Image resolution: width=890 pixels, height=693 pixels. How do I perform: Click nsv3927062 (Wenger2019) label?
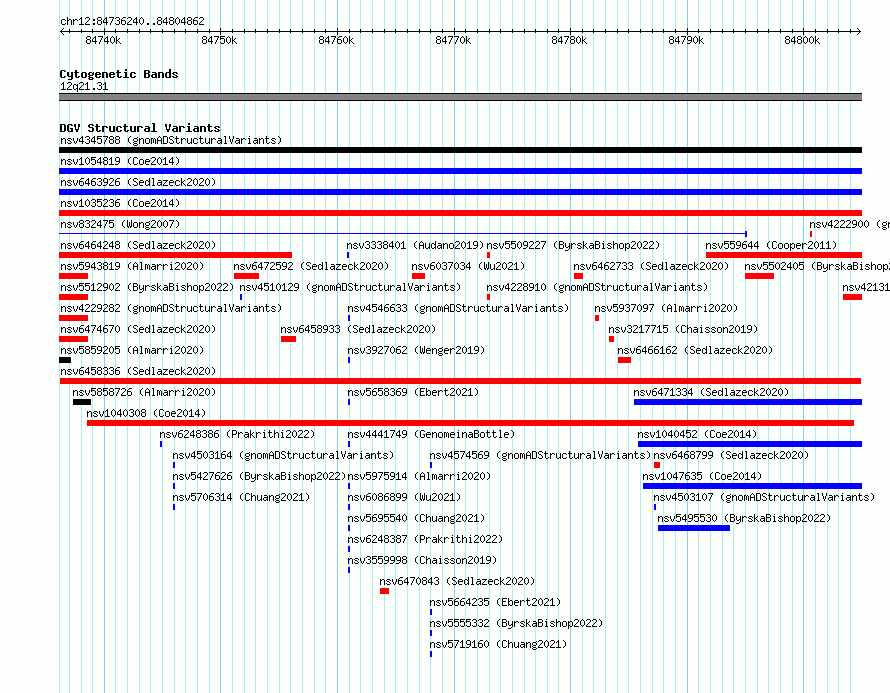click(x=416, y=350)
